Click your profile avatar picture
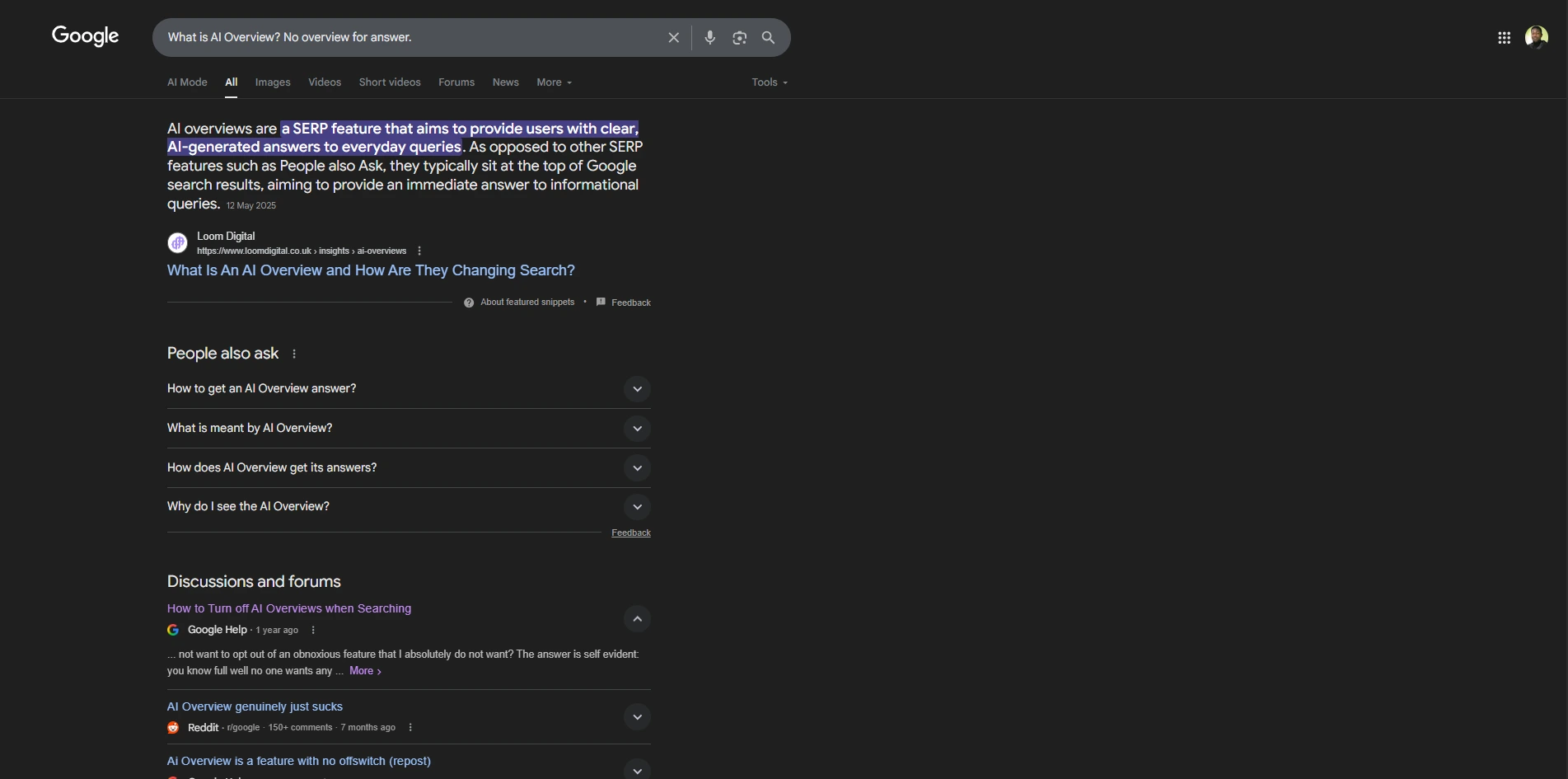This screenshot has height=779, width=1568. (1538, 37)
